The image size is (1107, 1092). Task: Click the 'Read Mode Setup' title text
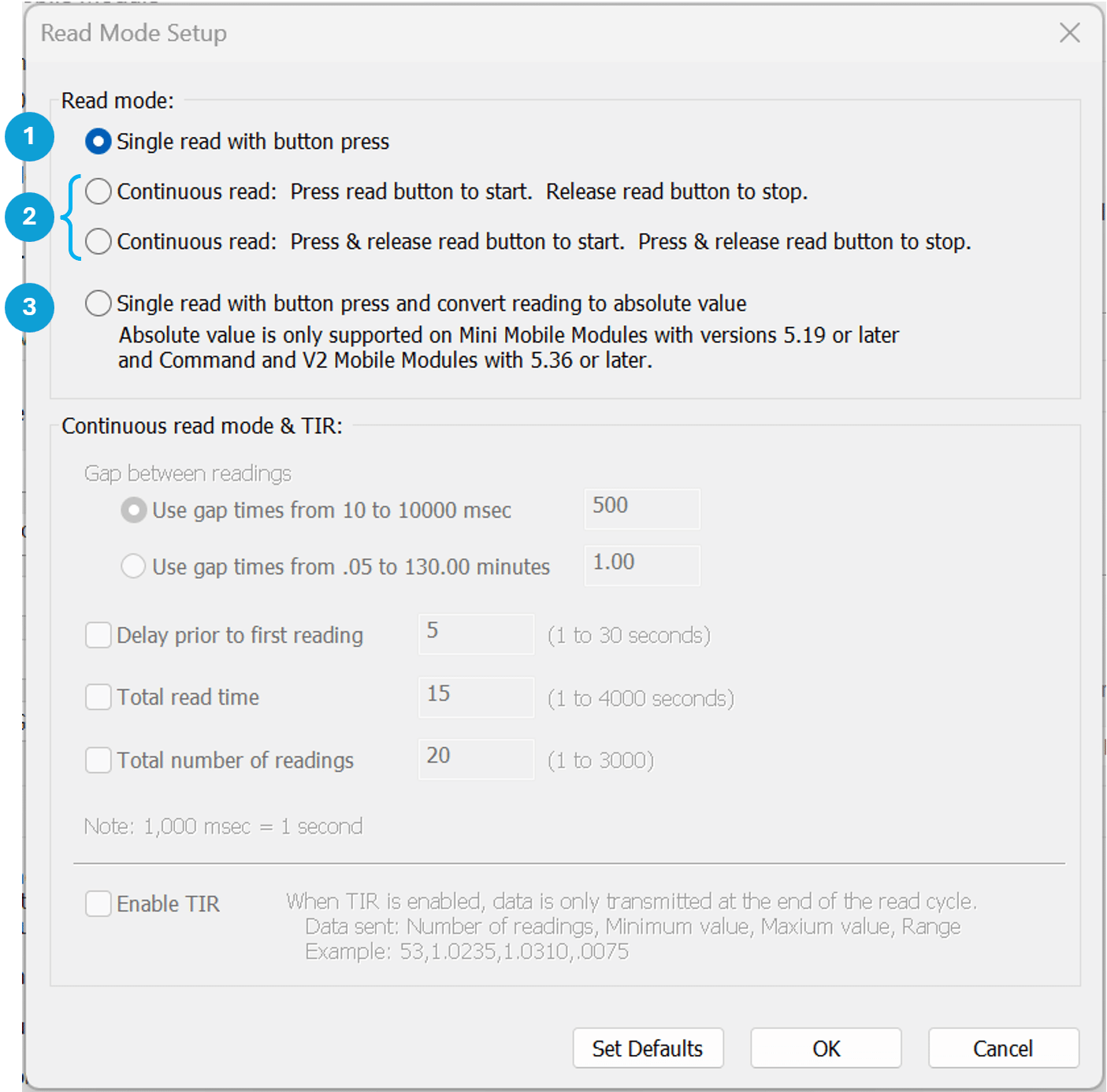coord(134,33)
